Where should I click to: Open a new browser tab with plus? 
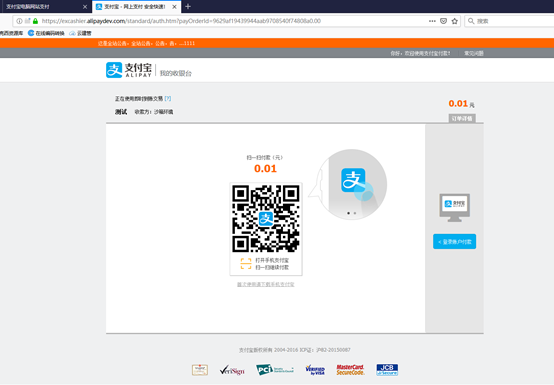click(x=188, y=6)
